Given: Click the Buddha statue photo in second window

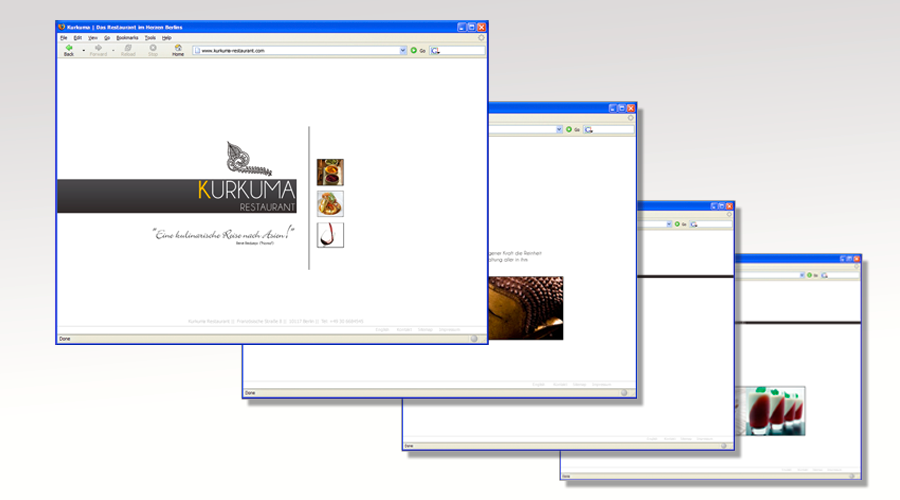Looking at the screenshot, I should 525,308.
